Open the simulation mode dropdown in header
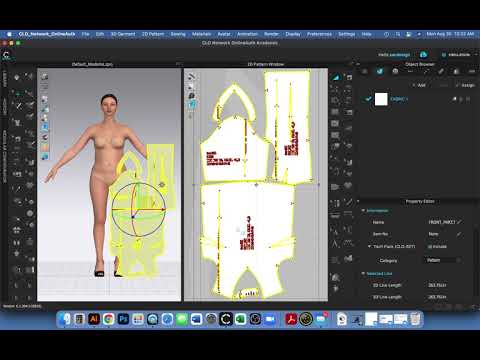Viewport: 480px width, 360px height. click(460, 55)
